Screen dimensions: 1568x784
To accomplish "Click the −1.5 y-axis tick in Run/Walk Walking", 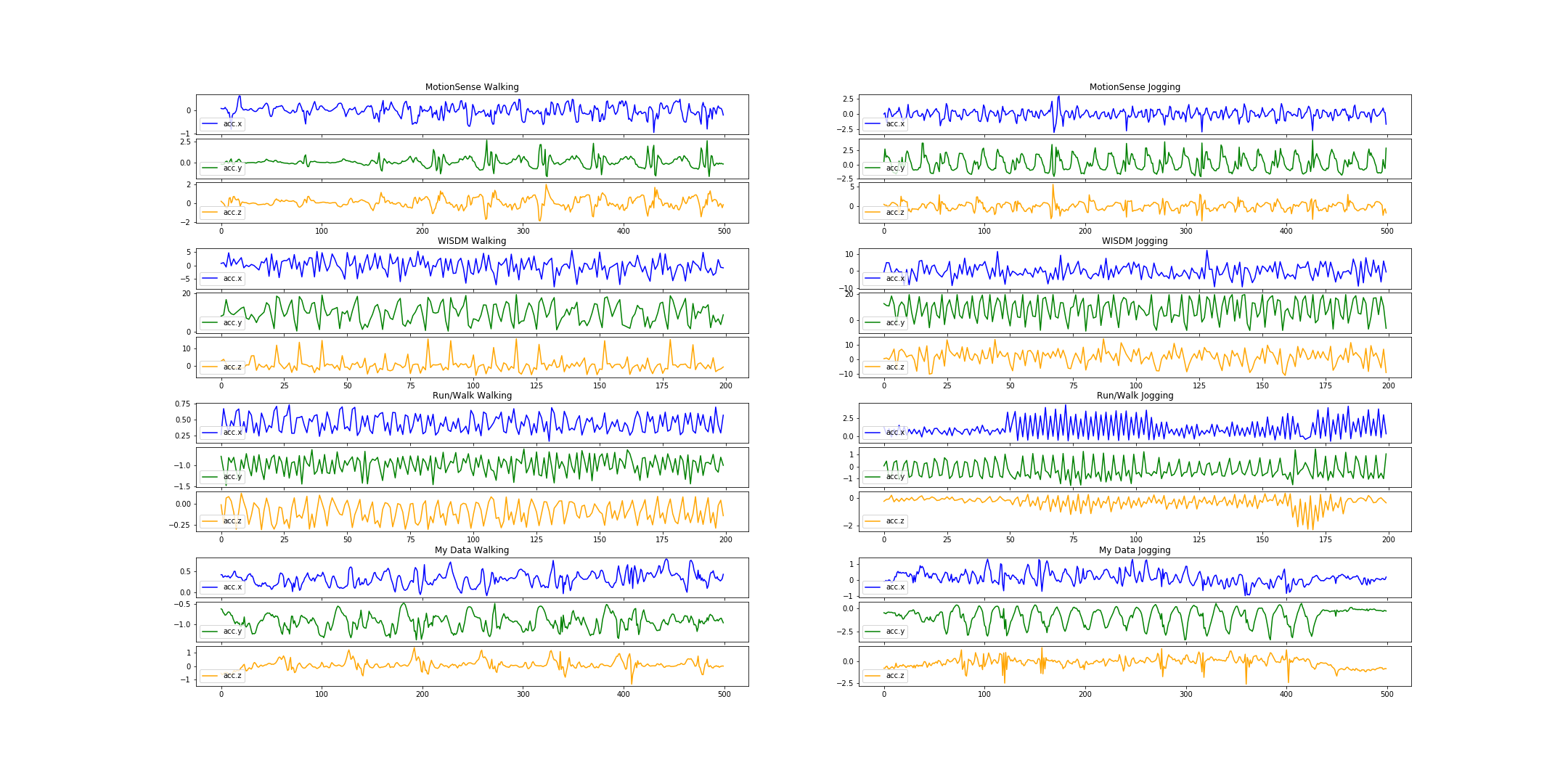I will [x=180, y=486].
